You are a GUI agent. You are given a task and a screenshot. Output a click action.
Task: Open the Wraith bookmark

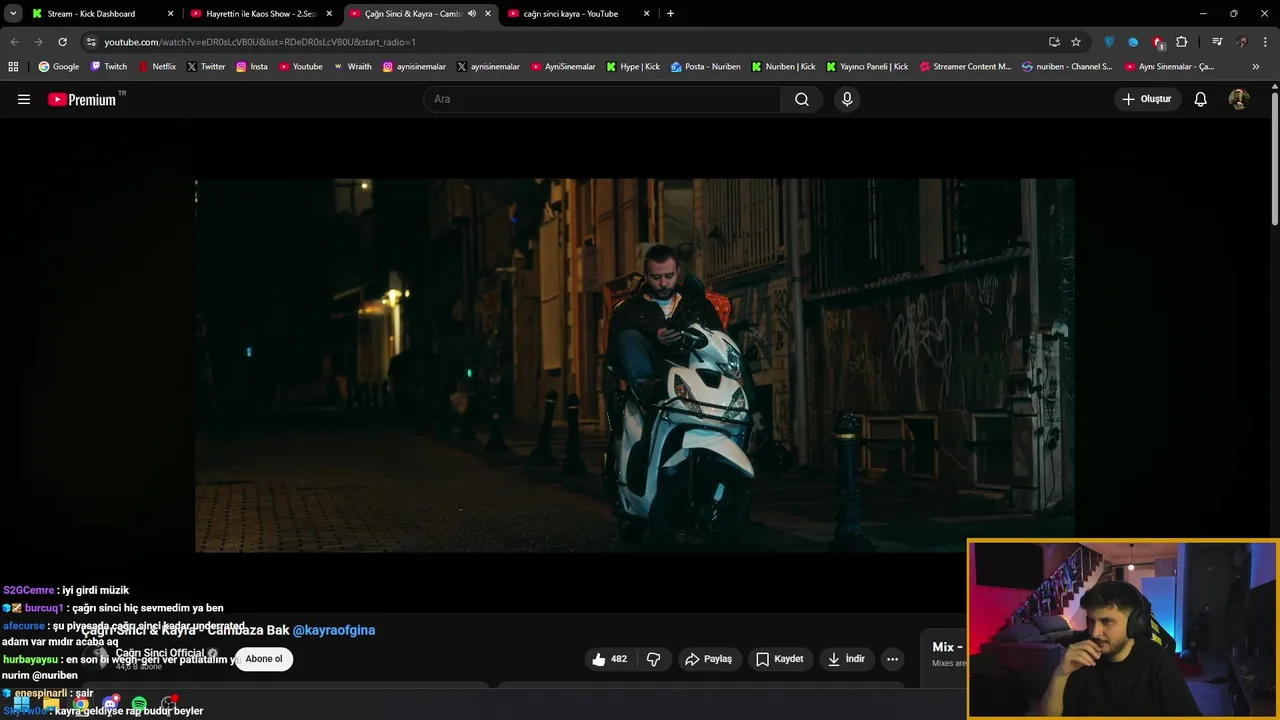click(352, 67)
